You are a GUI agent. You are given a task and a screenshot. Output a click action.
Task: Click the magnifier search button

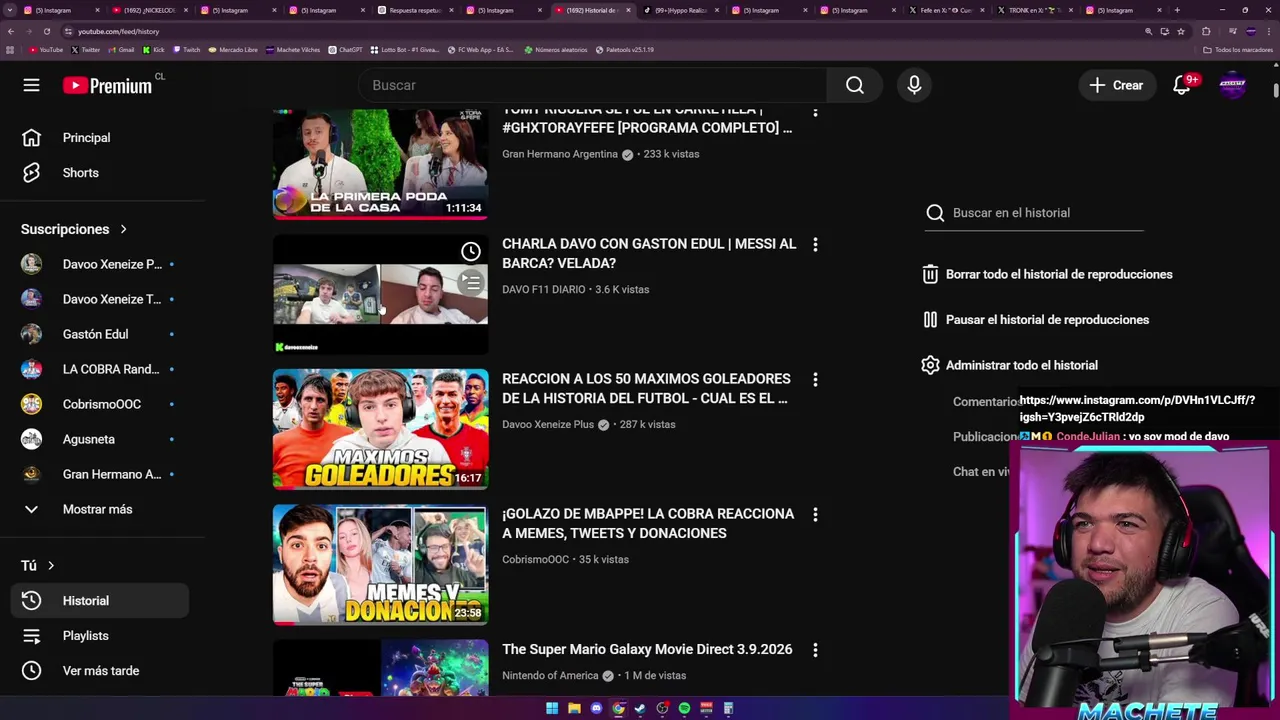[855, 85]
